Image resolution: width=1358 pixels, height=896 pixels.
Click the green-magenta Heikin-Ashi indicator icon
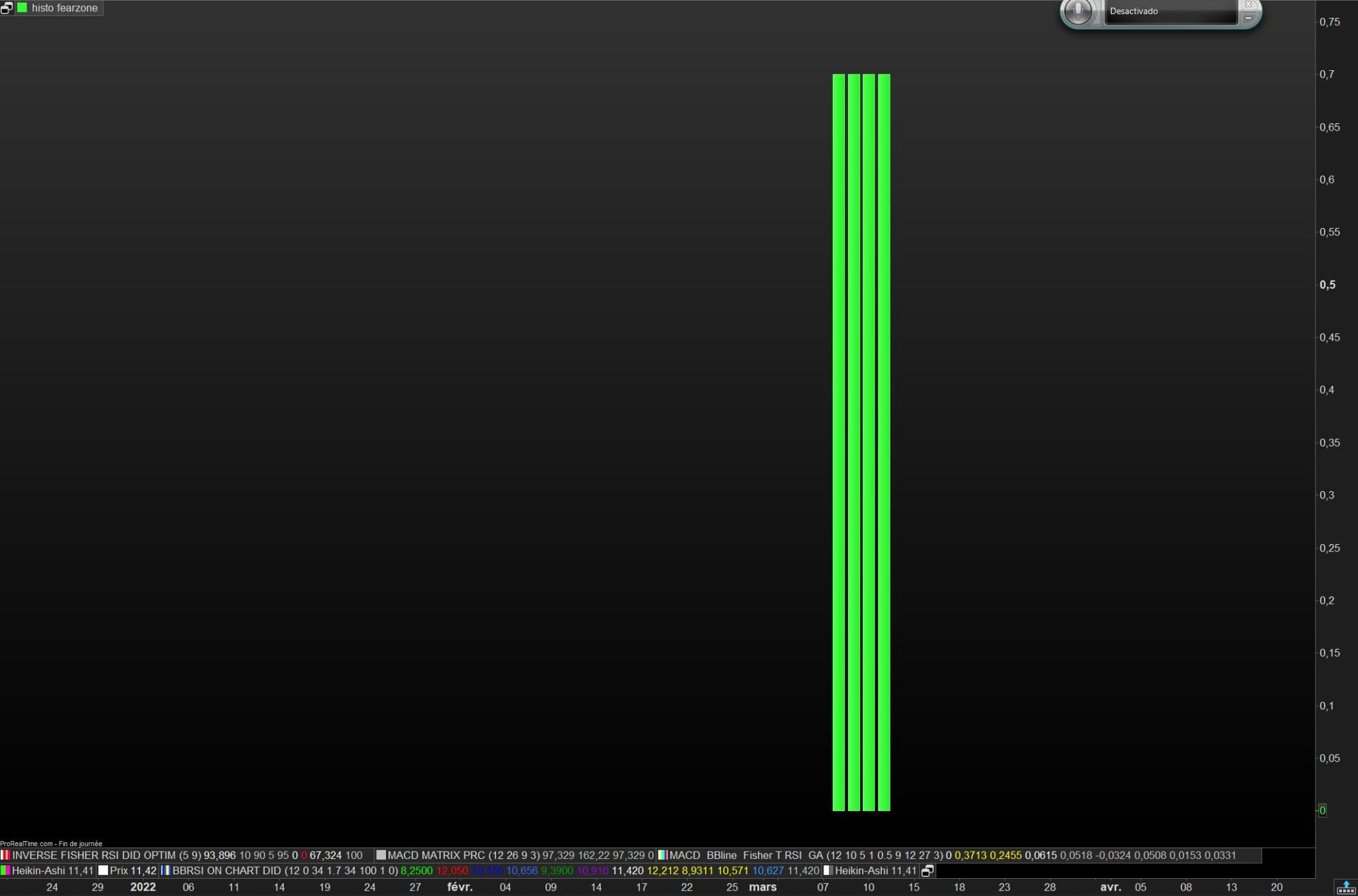(5, 871)
